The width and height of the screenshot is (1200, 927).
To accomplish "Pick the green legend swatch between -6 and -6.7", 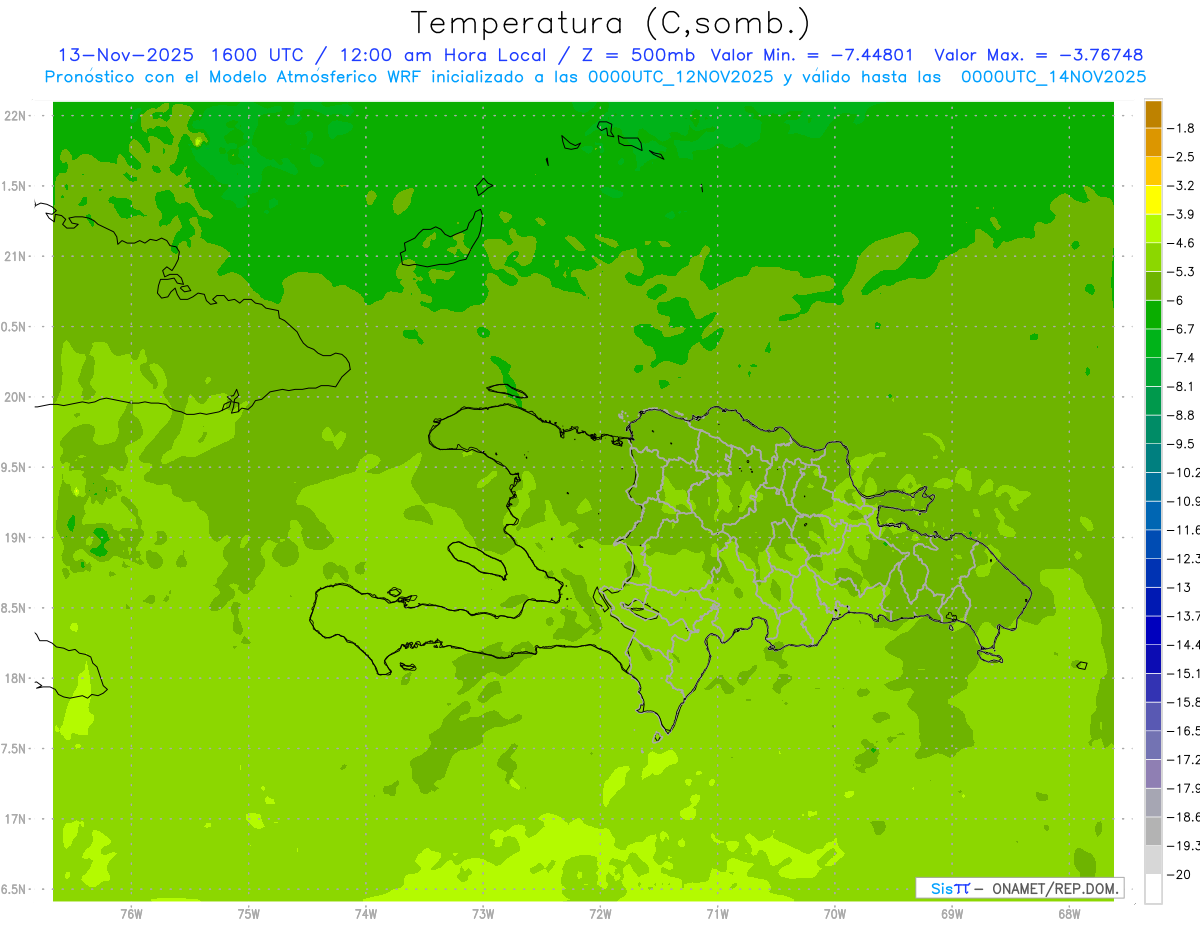I will tap(1154, 315).
